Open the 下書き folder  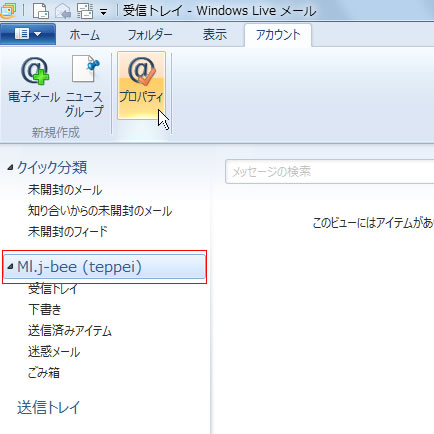tap(45, 309)
